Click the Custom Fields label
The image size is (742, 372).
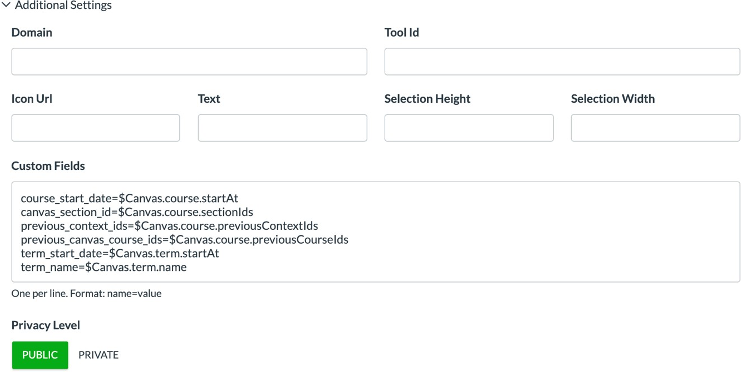(x=48, y=166)
